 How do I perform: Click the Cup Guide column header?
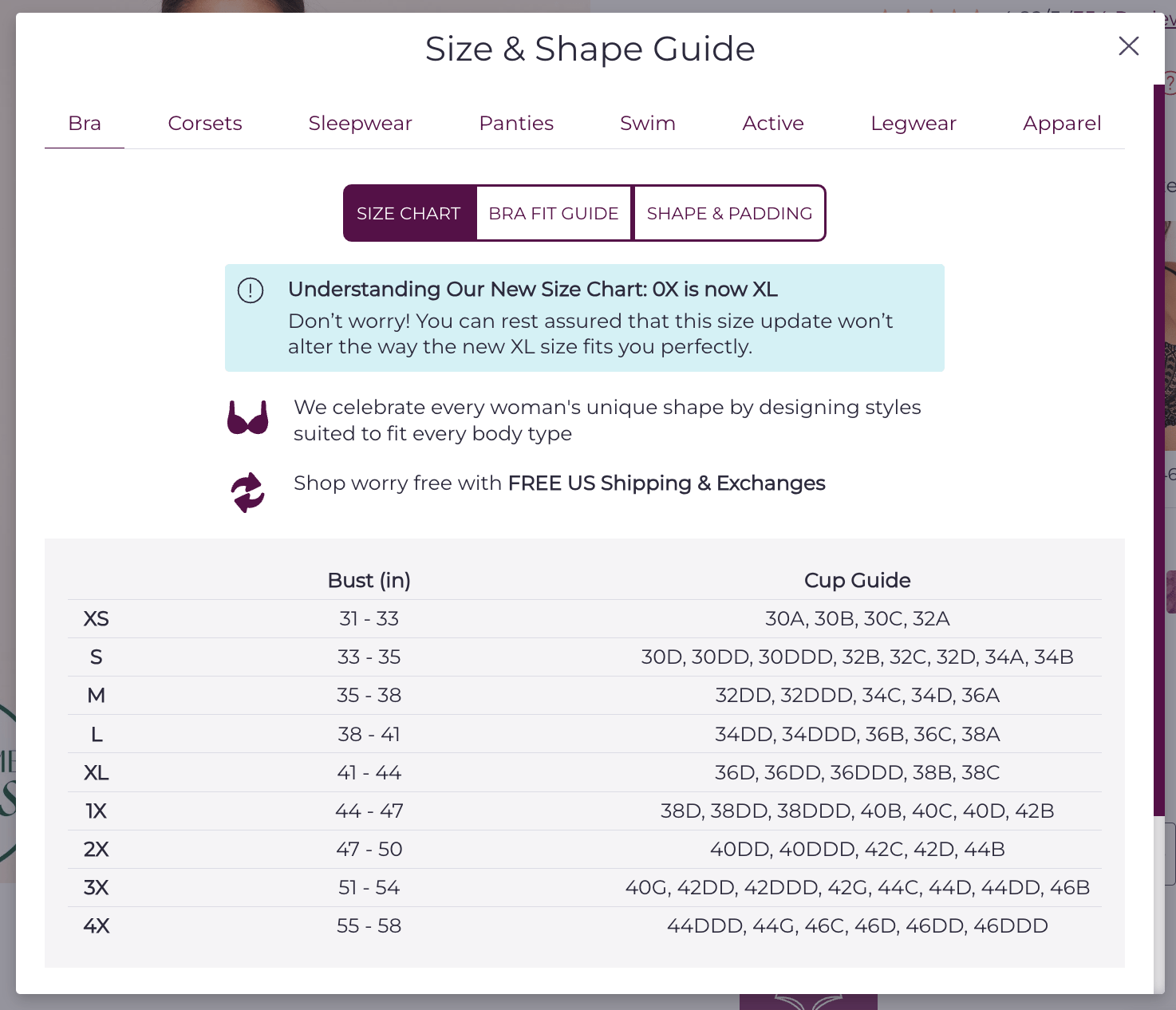857,580
